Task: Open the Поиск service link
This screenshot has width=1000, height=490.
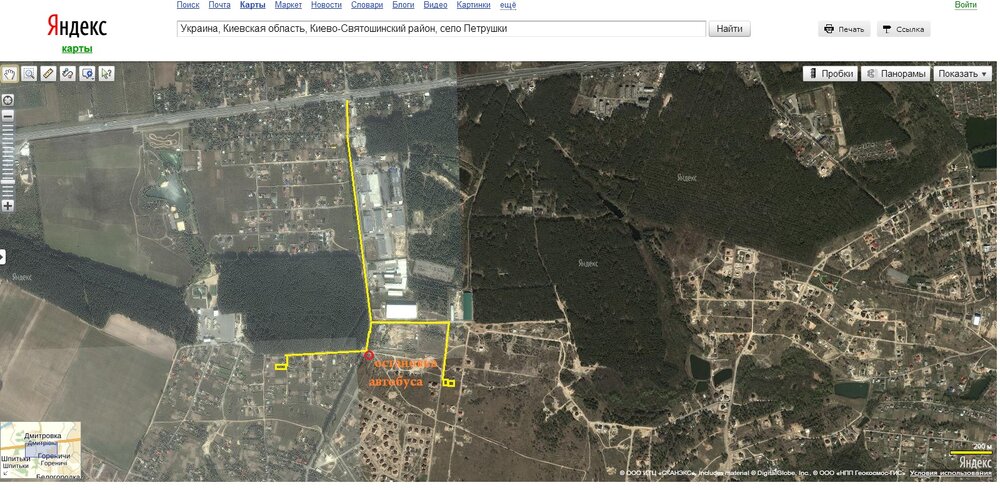Action: tap(188, 5)
